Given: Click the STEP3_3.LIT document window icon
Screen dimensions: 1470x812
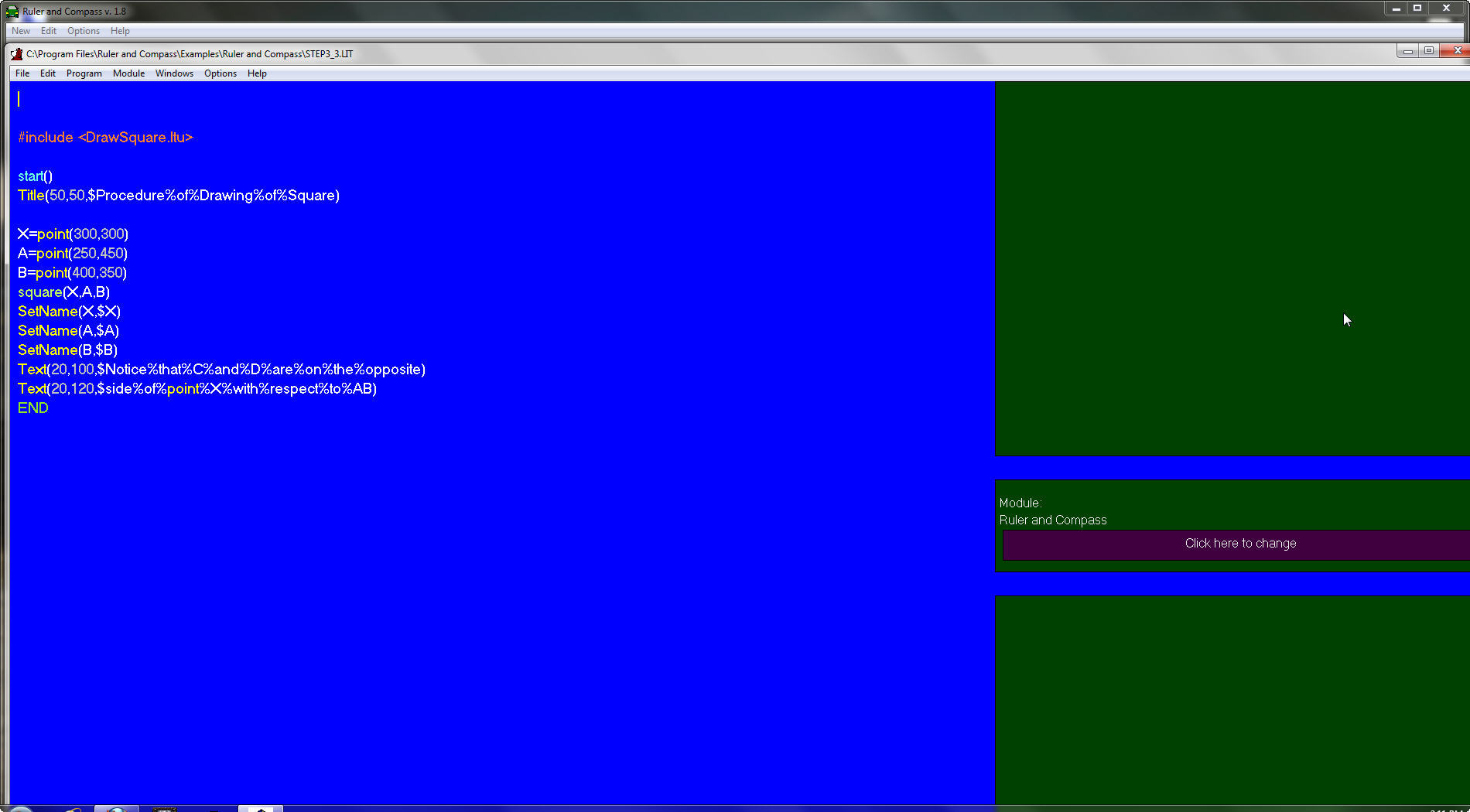Looking at the screenshot, I should [17, 54].
